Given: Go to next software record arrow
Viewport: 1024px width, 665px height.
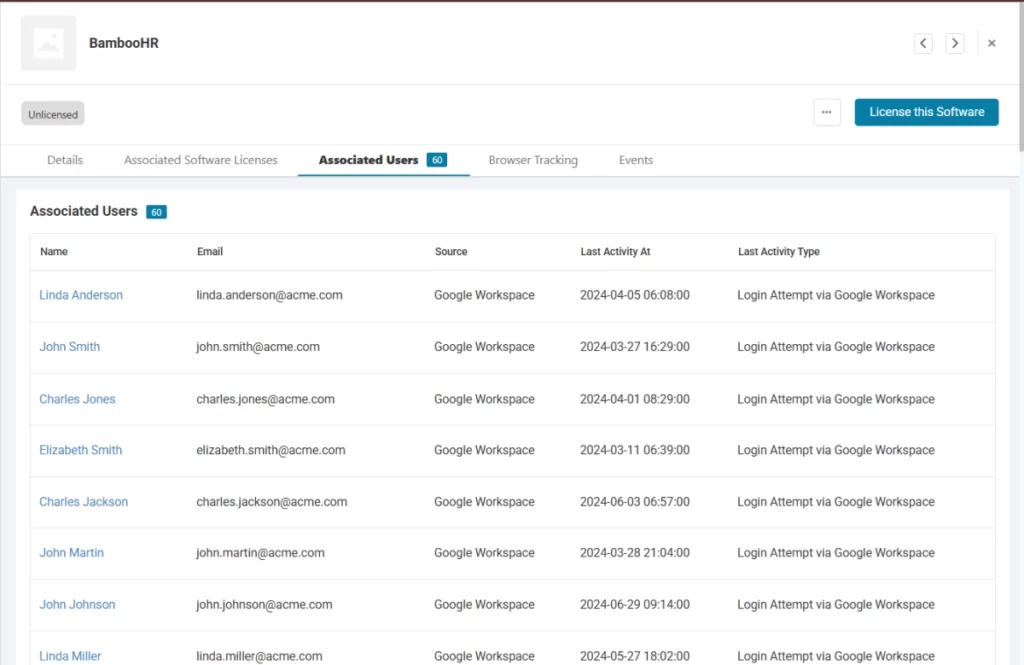Looking at the screenshot, I should [x=955, y=43].
